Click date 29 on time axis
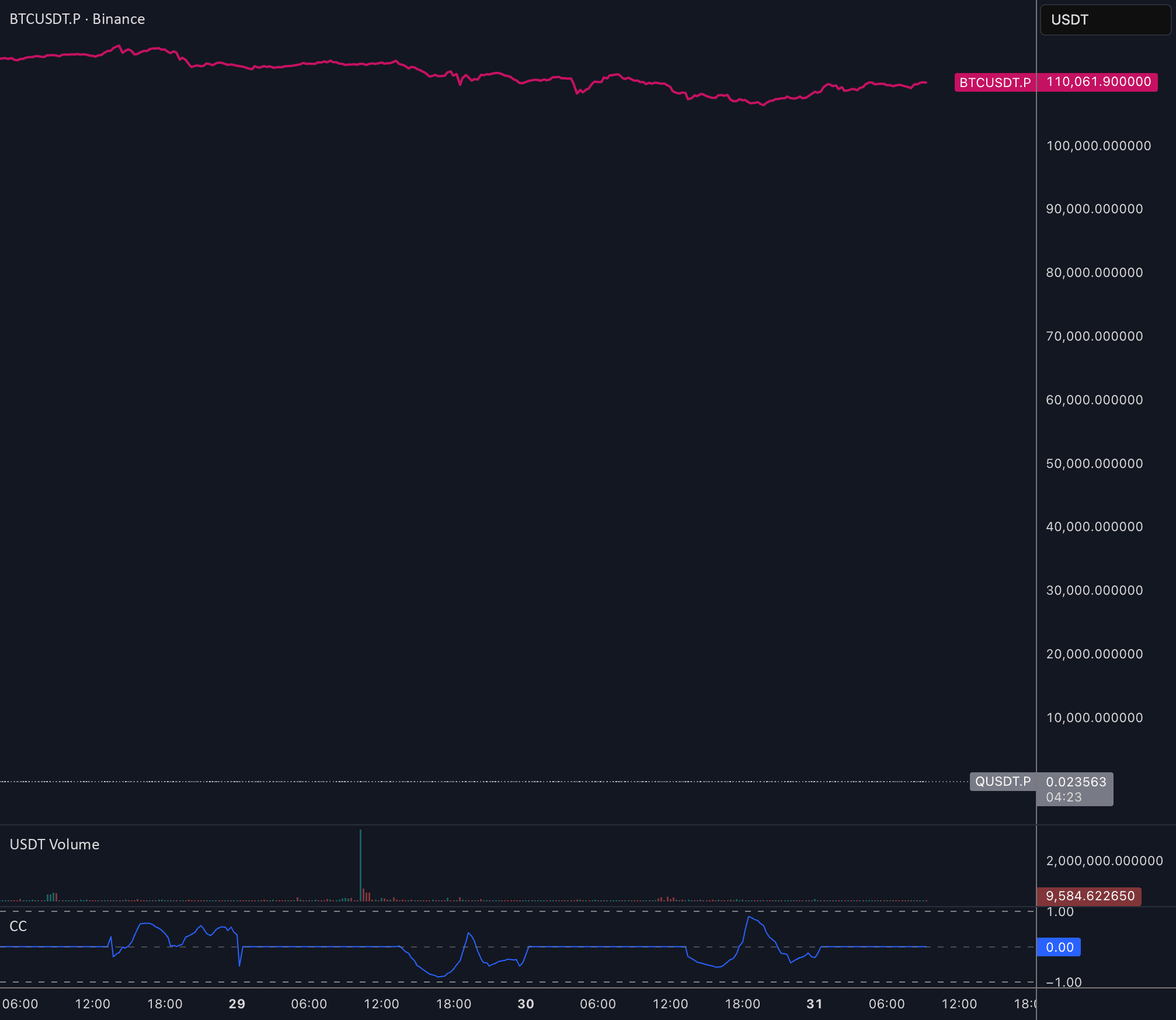Image resolution: width=1176 pixels, height=1020 pixels. tap(236, 1004)
